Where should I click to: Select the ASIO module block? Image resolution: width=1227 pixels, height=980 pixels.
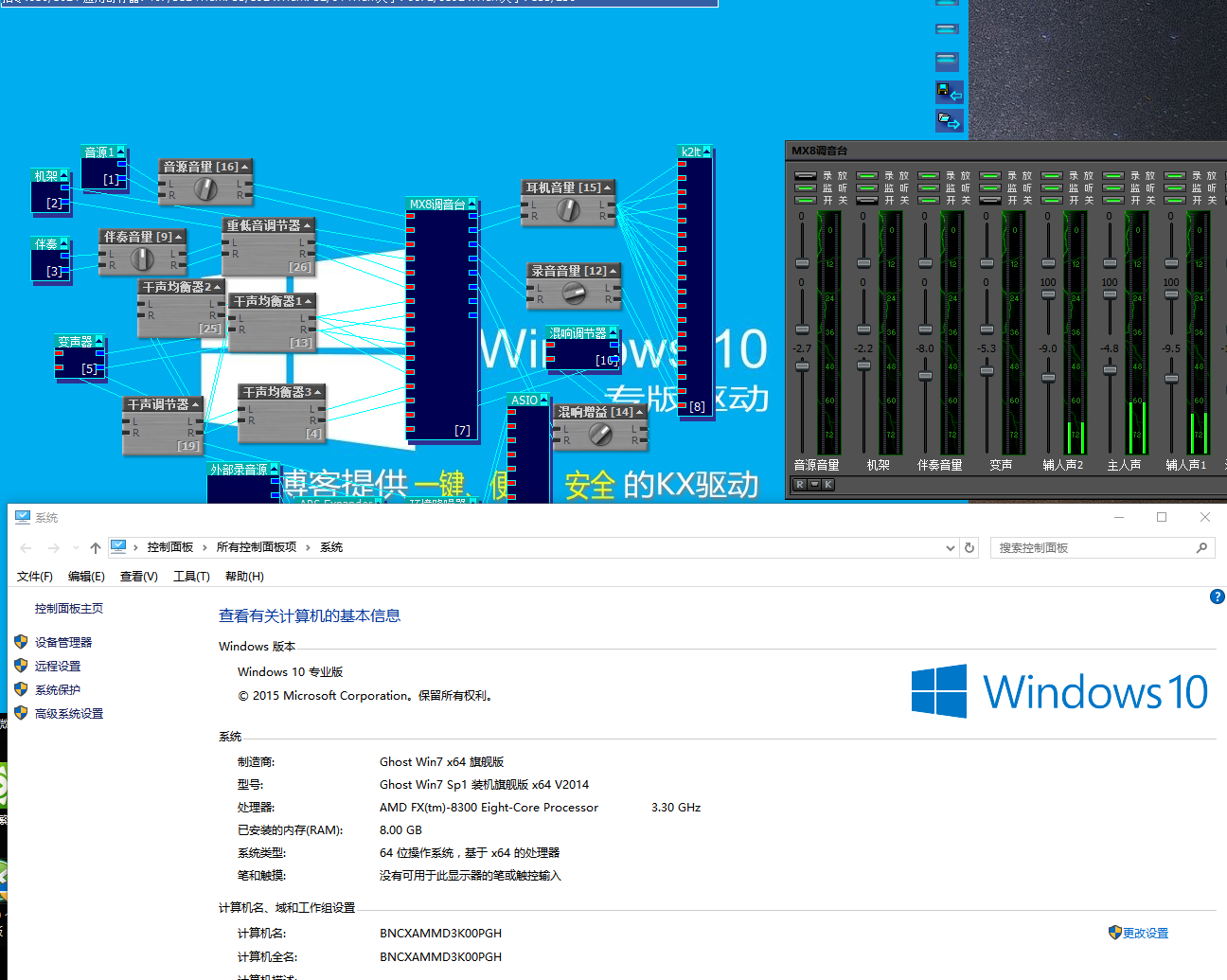click(528, 449)
